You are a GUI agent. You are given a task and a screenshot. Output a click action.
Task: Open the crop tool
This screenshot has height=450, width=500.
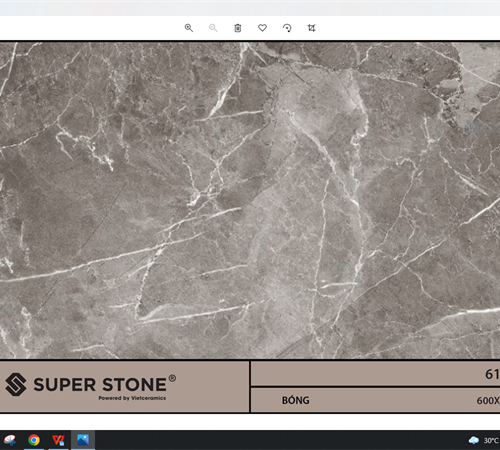click(311, 28)
